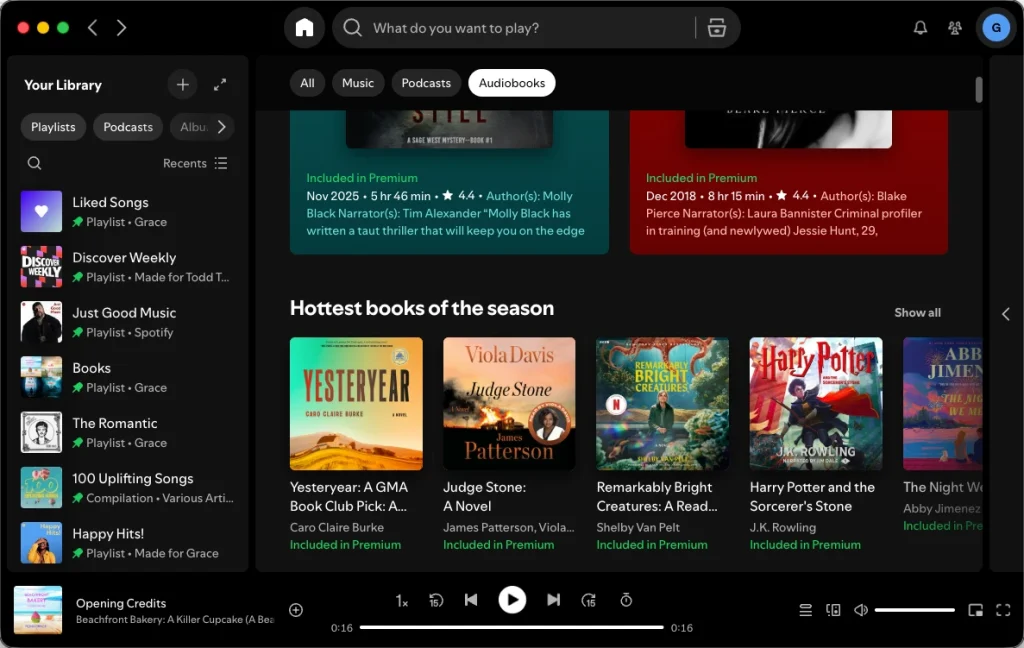Open the red Blake Pierce audiobook card
This screenshot has height=648, width=1024.
(789, 182)
